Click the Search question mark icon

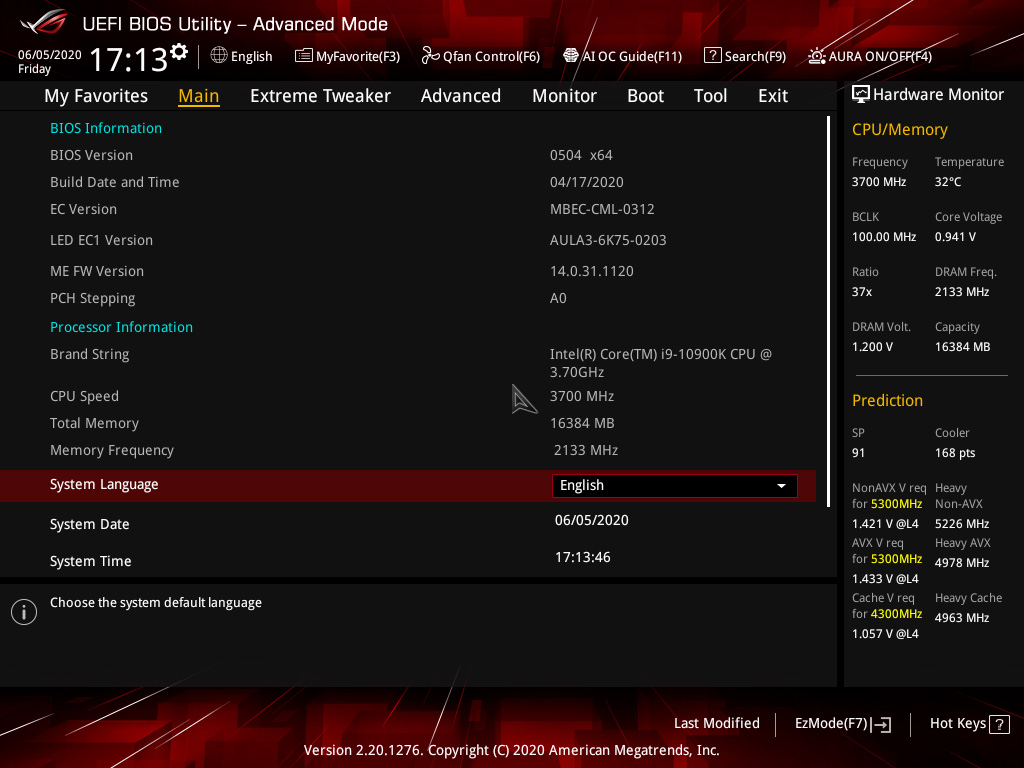tap(712, 56)
